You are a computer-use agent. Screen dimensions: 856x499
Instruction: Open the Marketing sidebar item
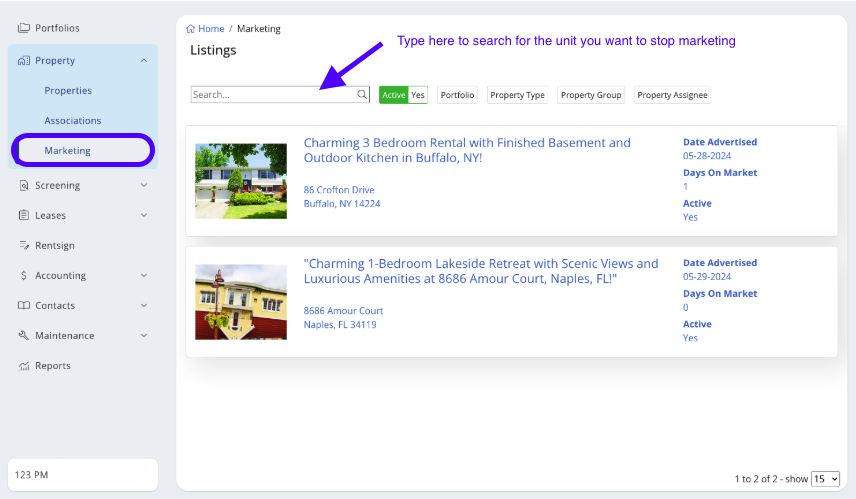coord(68,151)
